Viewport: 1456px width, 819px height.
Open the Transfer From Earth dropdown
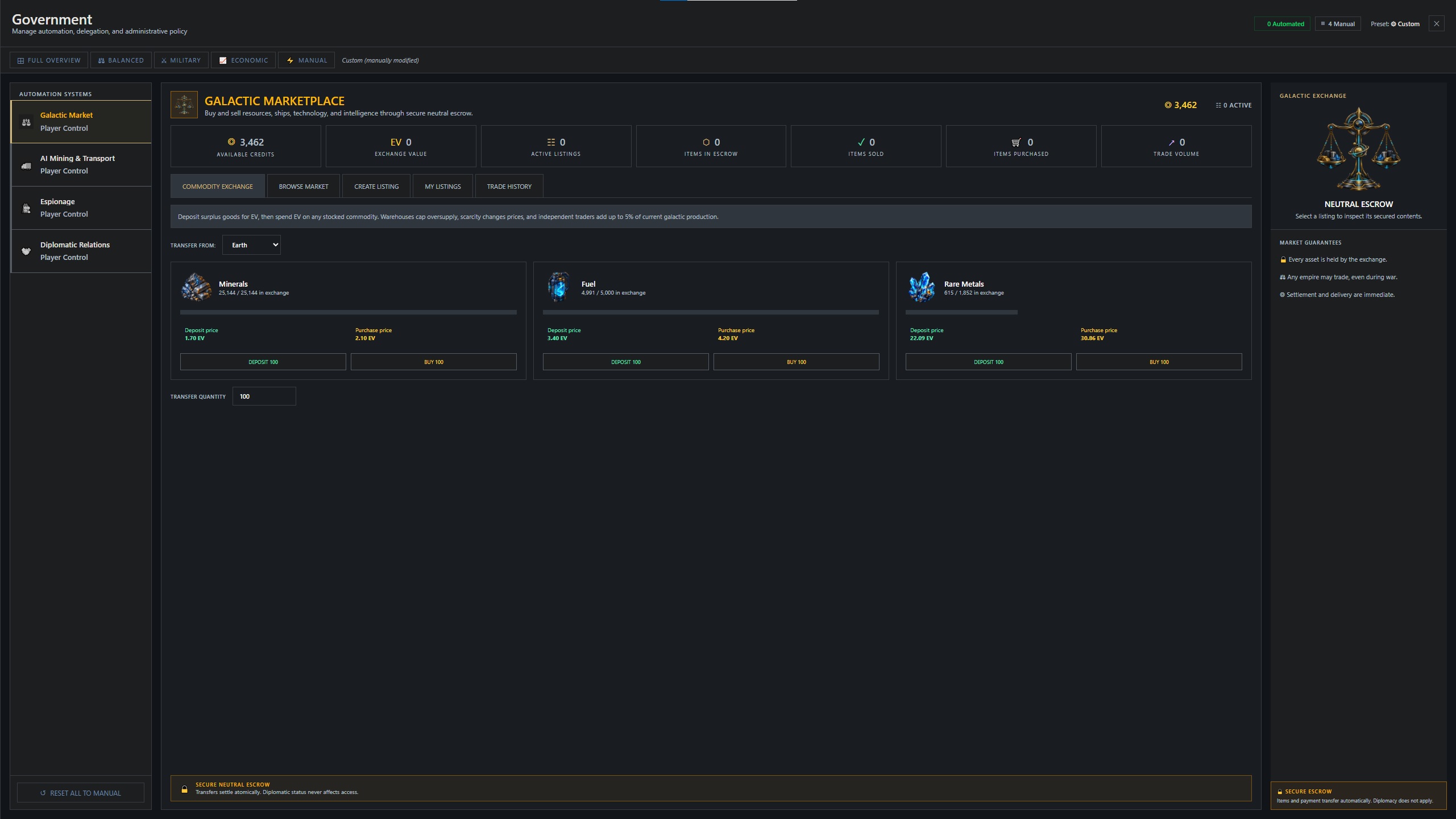tap(251, 245)
